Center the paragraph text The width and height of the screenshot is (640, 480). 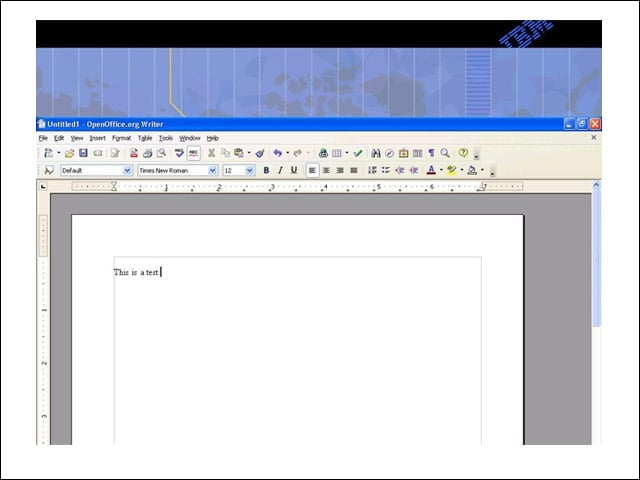(326, 171)
